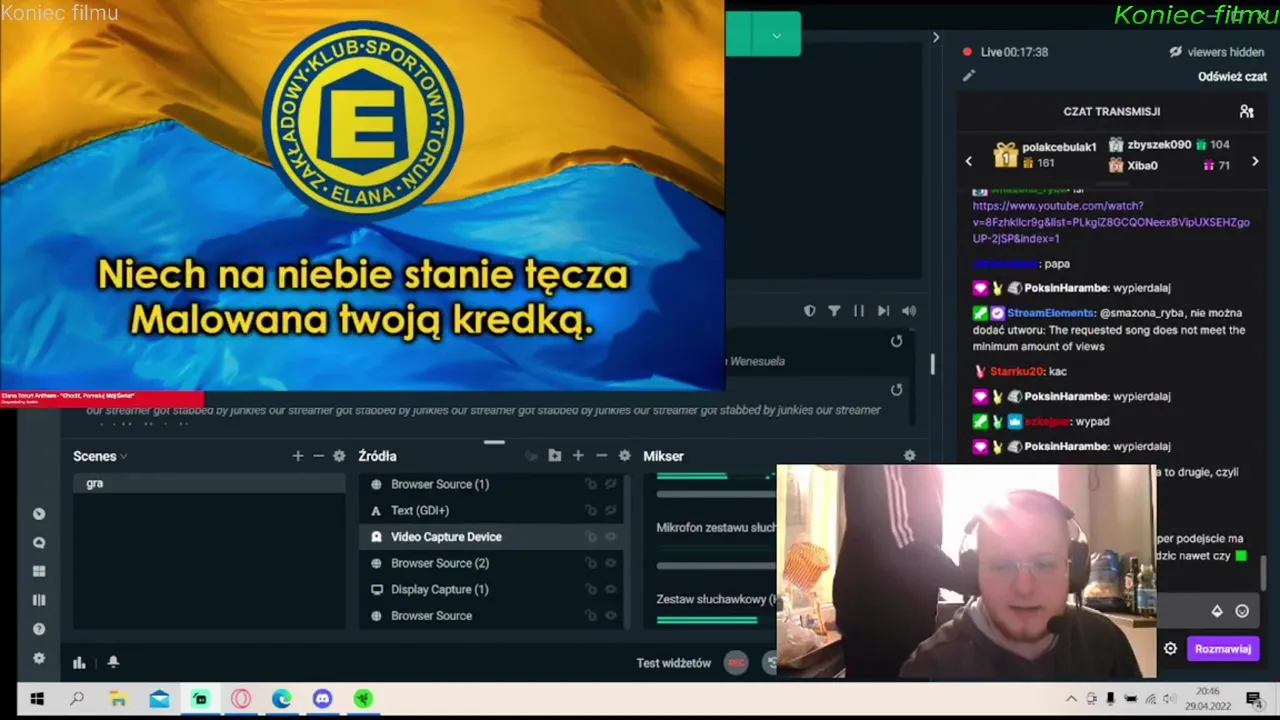Viewport: 1280px width, 720px height.
Task: Replay the stabbed by junkies event
Action: click(x=896, y=390)
